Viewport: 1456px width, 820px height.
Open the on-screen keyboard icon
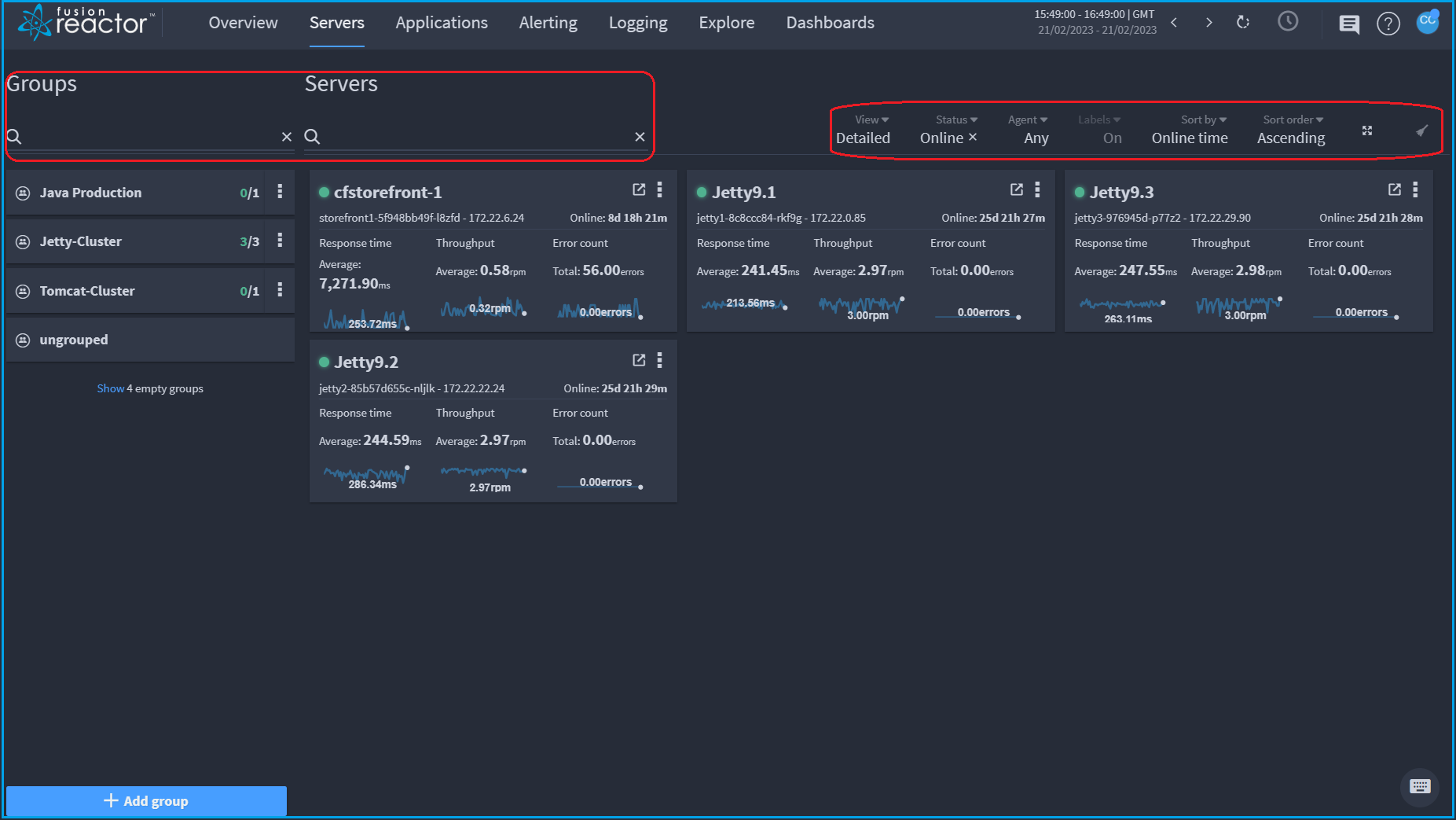(1420, 786)
